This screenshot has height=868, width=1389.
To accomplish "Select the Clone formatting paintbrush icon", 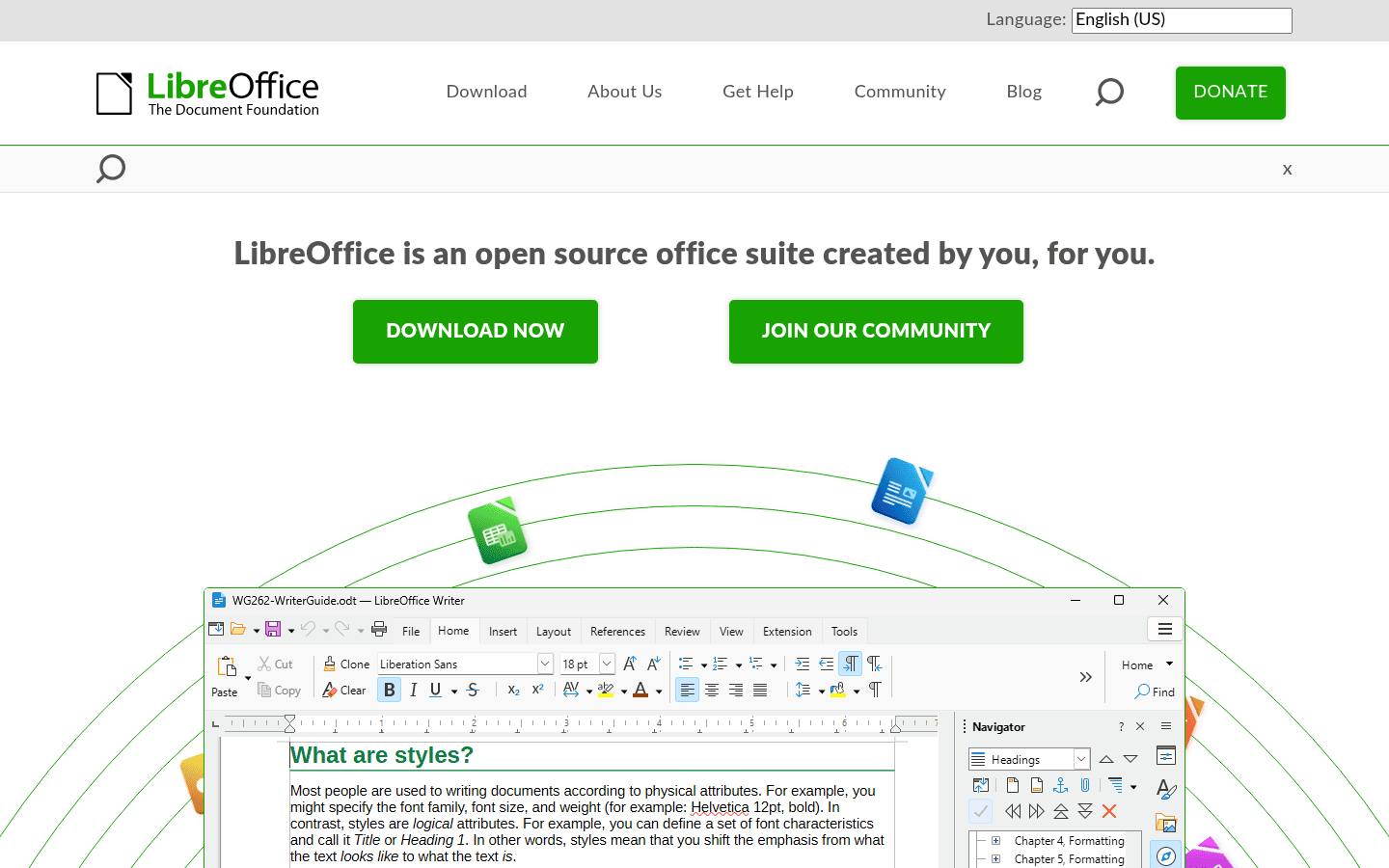I will click(x=330, y=664).
